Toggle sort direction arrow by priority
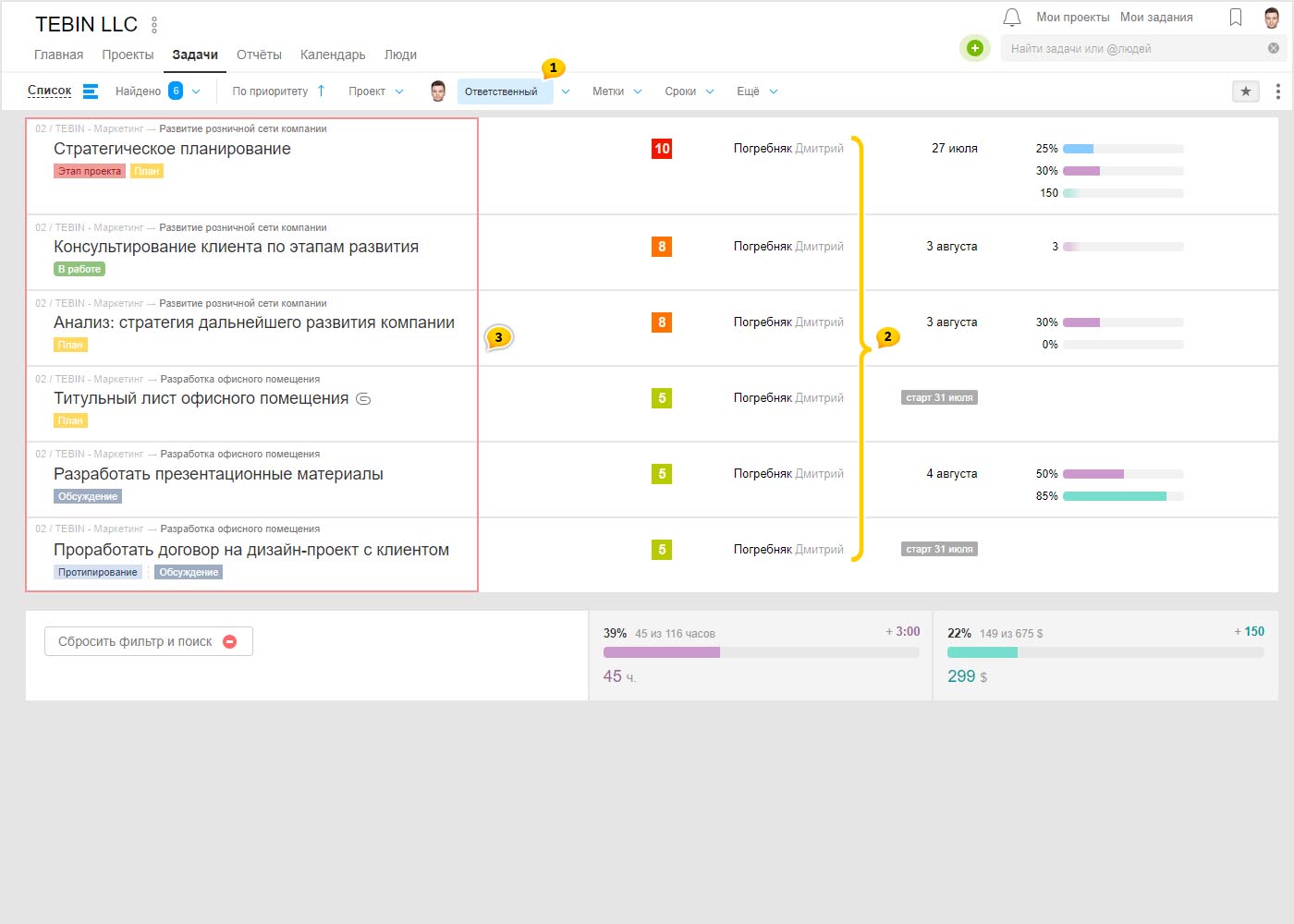The image size is (1294, 924). [321, 91]
